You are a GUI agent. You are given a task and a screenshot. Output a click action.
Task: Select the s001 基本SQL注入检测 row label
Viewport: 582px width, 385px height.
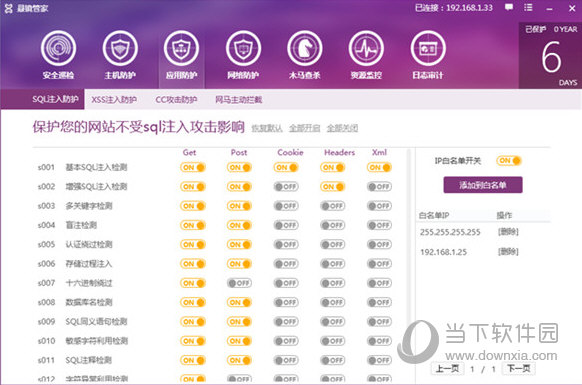(97, 167)
